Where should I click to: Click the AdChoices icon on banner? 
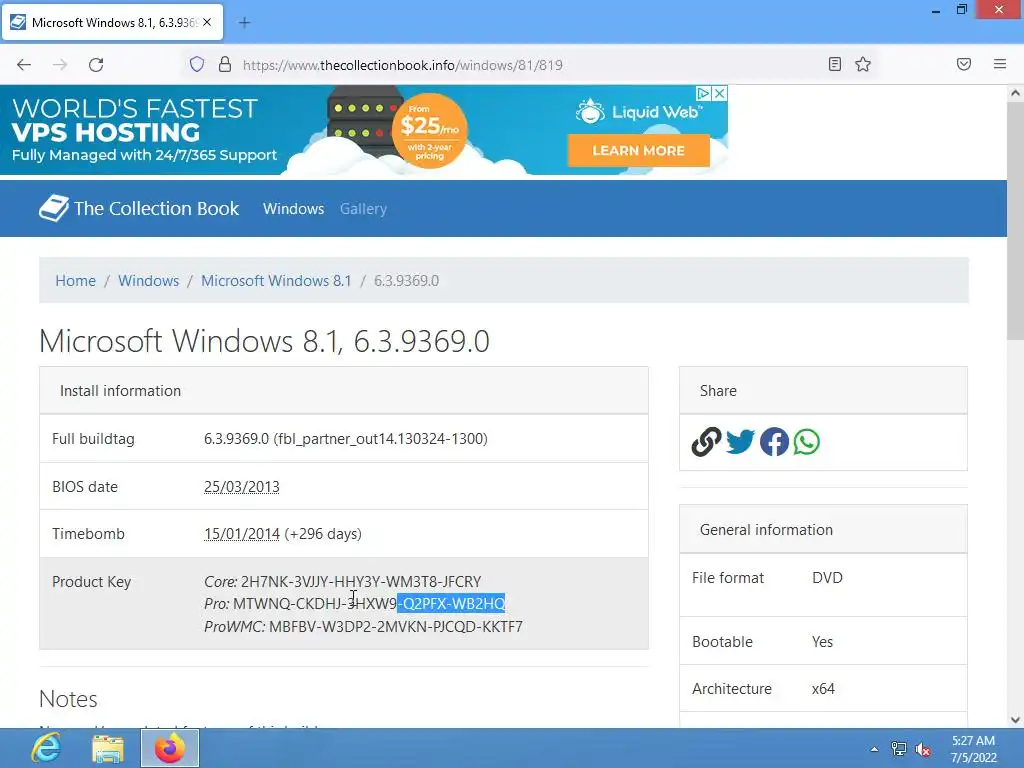click(703, 93)
